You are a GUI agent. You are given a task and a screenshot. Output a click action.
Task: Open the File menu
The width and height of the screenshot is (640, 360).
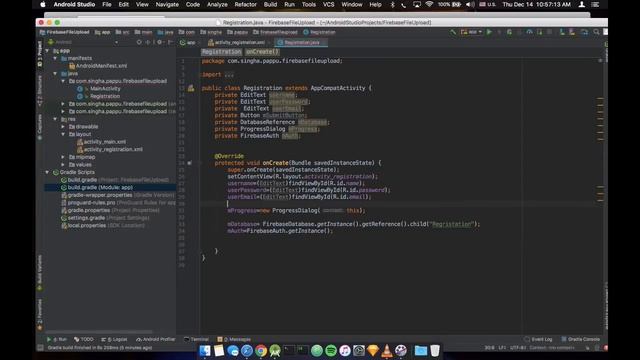[x=107, y=4]
